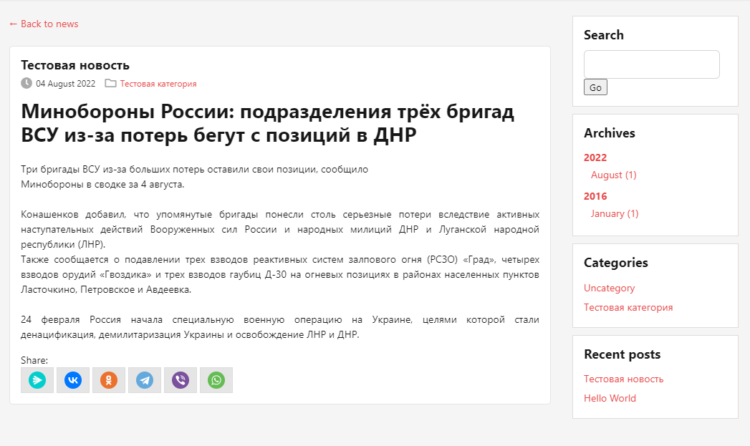Viewport: 750px width, 446px height.
Task: Open the 2022 archive year
Action: point(595,157)
